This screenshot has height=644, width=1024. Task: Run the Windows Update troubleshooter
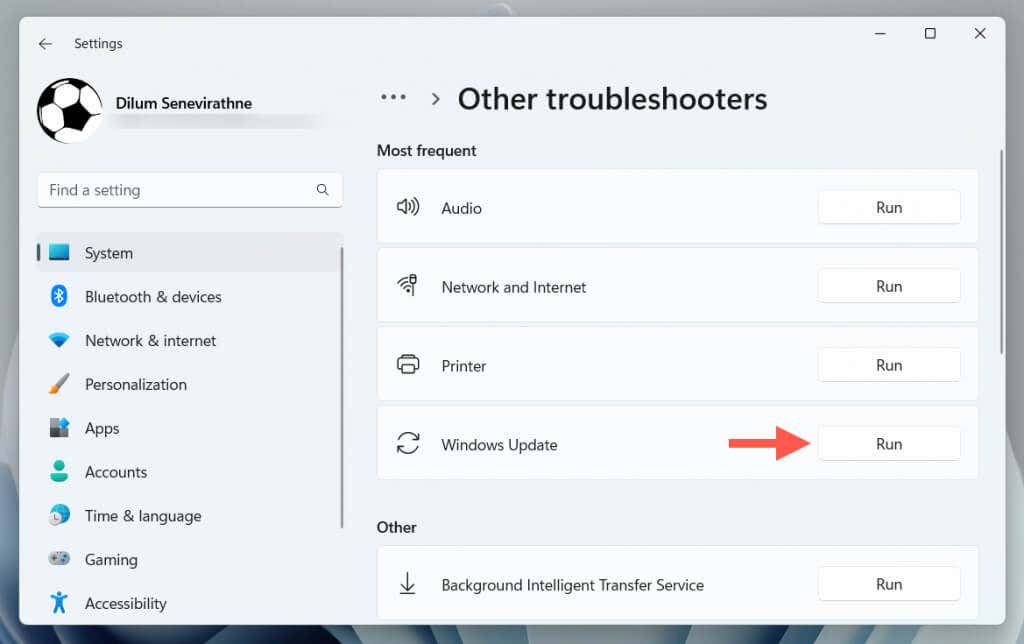(889, 444)
